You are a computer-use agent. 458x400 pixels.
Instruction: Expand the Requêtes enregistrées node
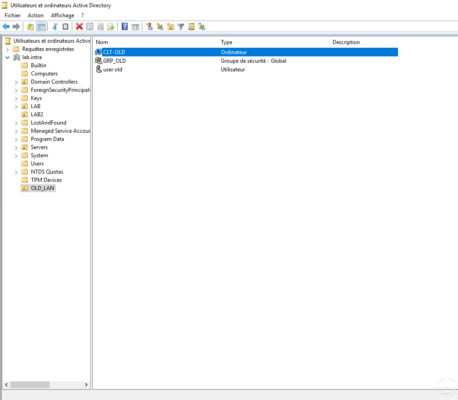pyautogui.click(x=8, y=49)
